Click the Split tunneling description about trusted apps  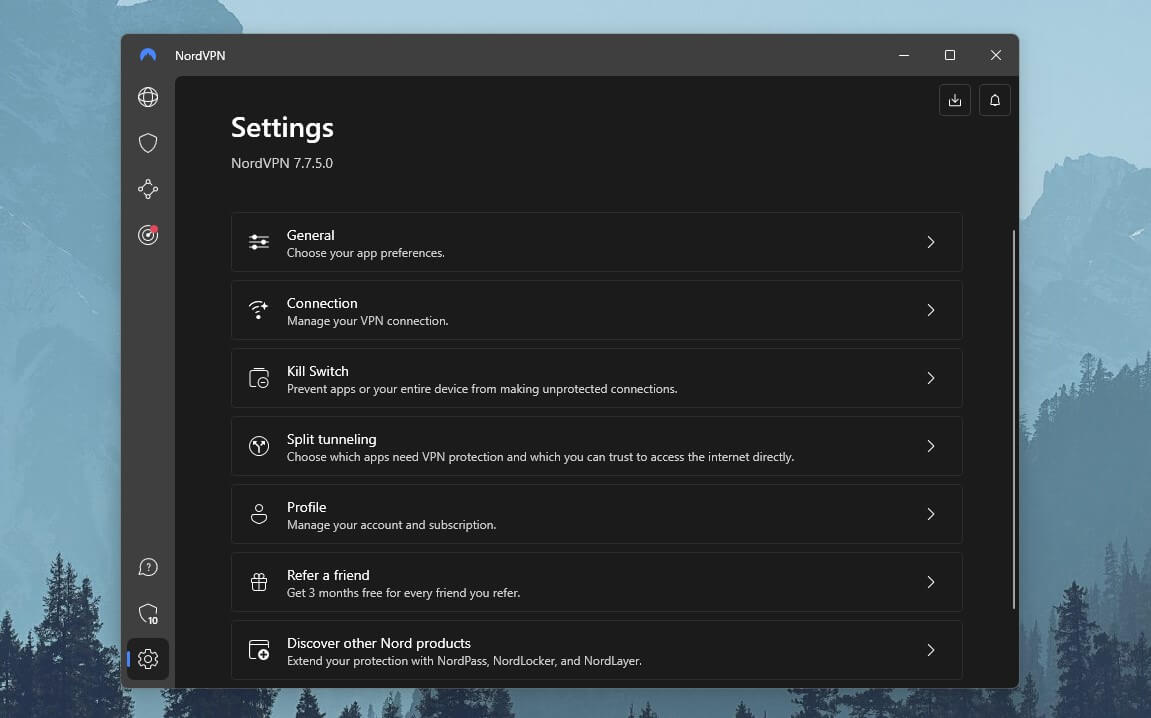click(540, 457)
